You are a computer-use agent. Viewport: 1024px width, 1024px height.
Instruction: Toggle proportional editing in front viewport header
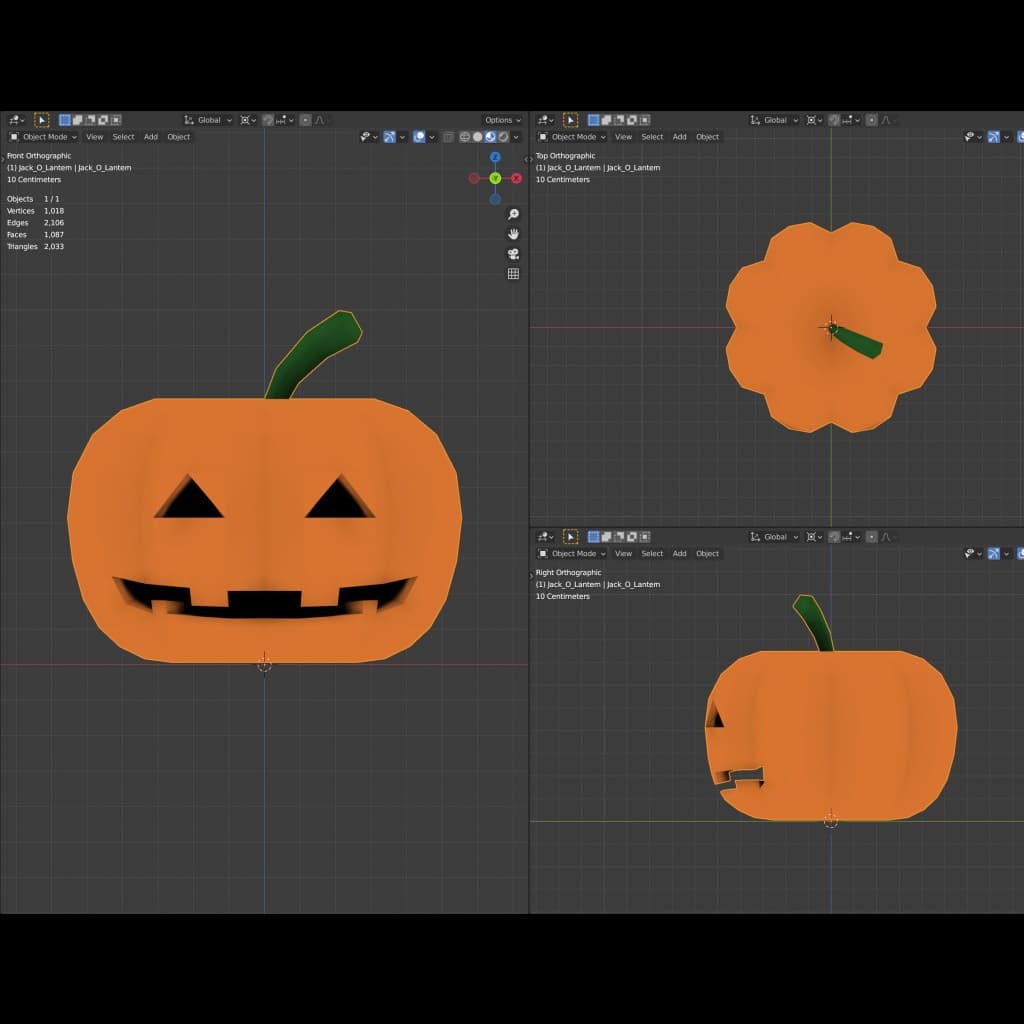[x=305, y=120]
